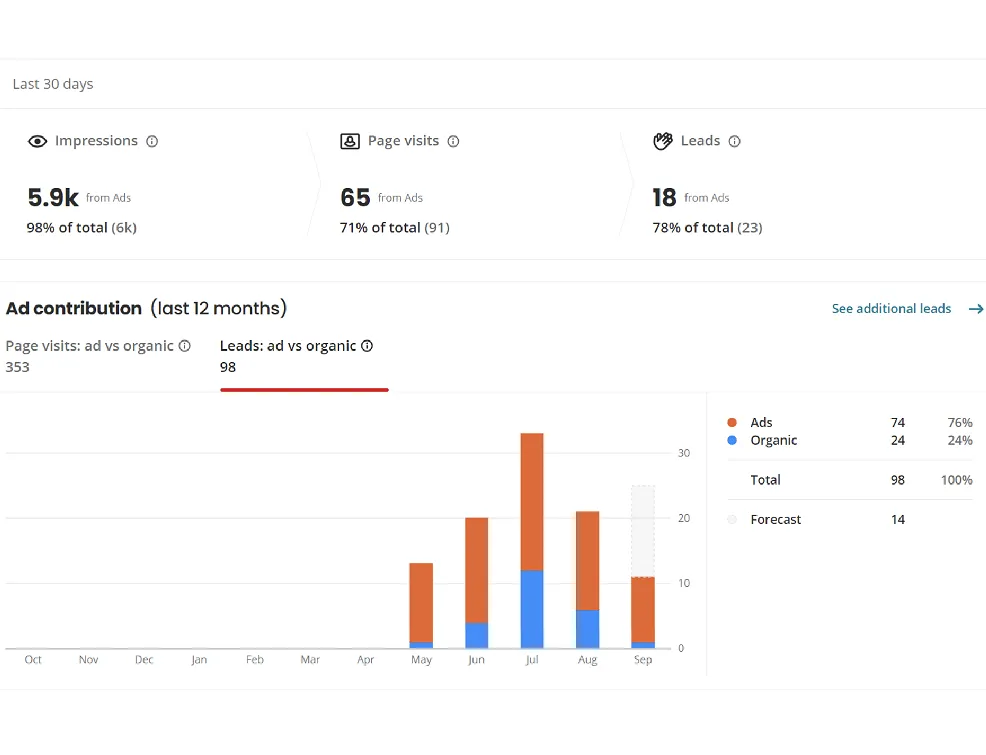Click the eye icon for Impressions
986x755 pixels.
pos(38,142)
